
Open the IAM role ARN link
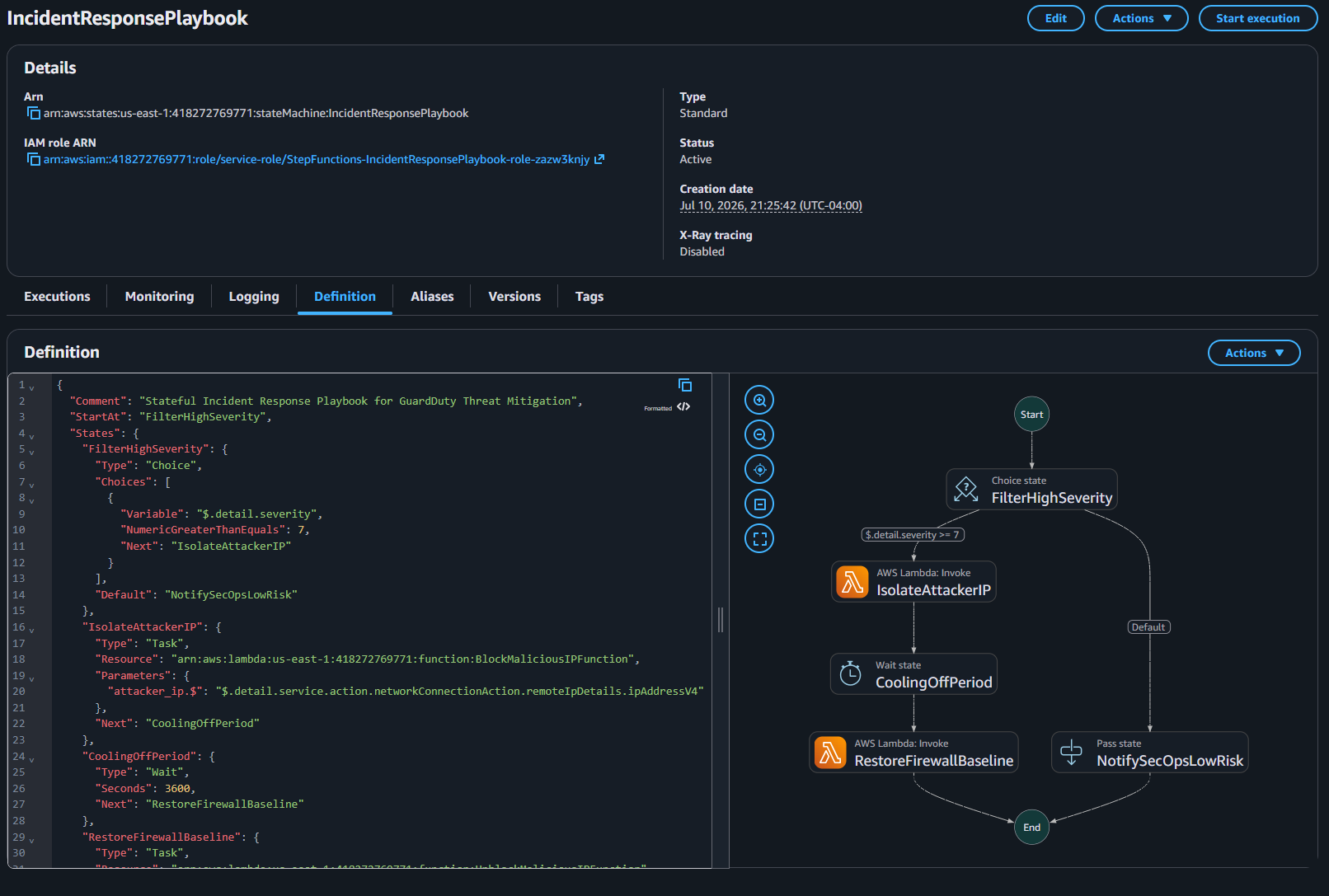coord(317,159)
